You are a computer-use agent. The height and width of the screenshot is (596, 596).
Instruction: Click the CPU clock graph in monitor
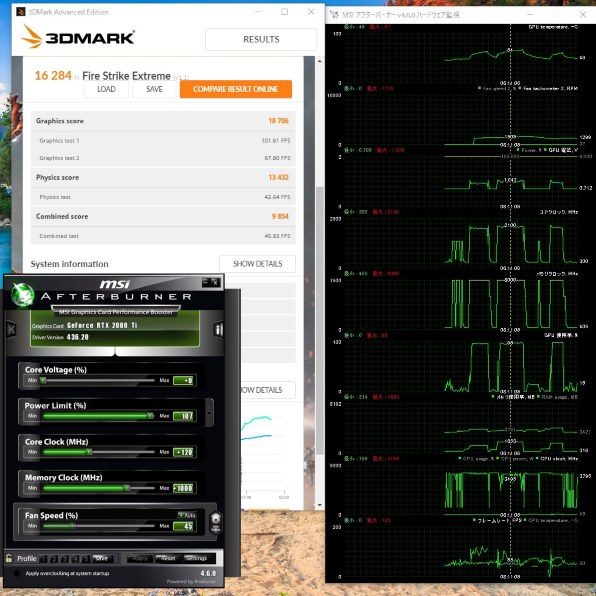tap(460, 490)
